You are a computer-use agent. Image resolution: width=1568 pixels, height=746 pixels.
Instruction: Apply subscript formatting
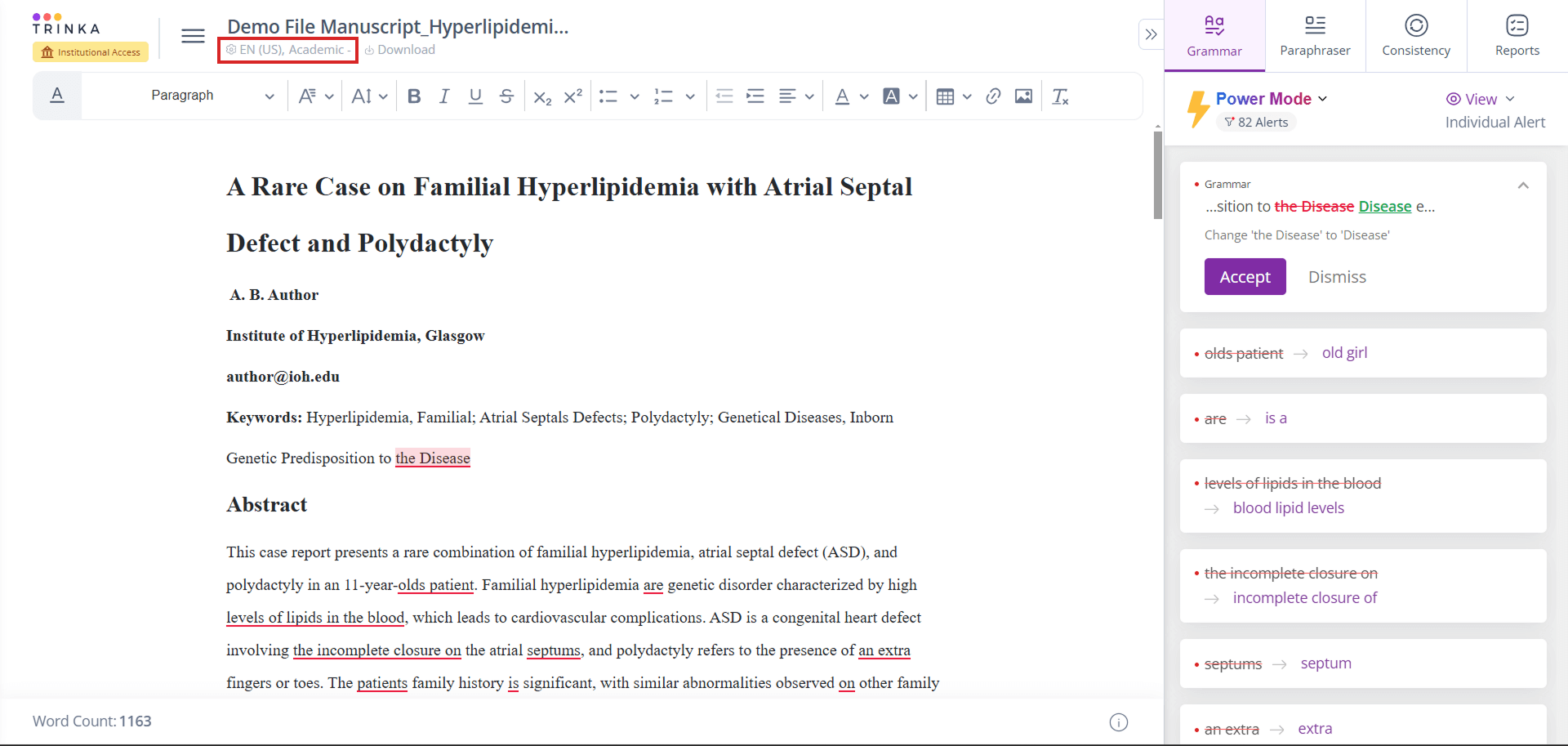(542, 97)
